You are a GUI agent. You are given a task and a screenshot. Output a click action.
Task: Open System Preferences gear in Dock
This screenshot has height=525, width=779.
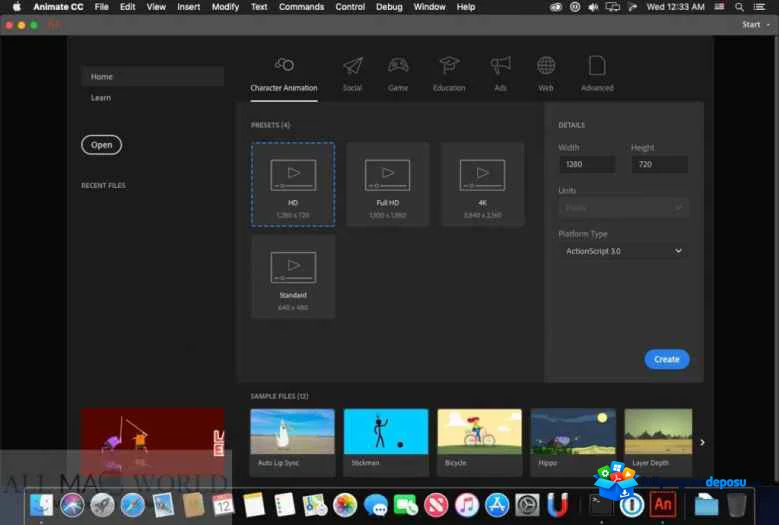pyautogui.click(x=527, y=505)
